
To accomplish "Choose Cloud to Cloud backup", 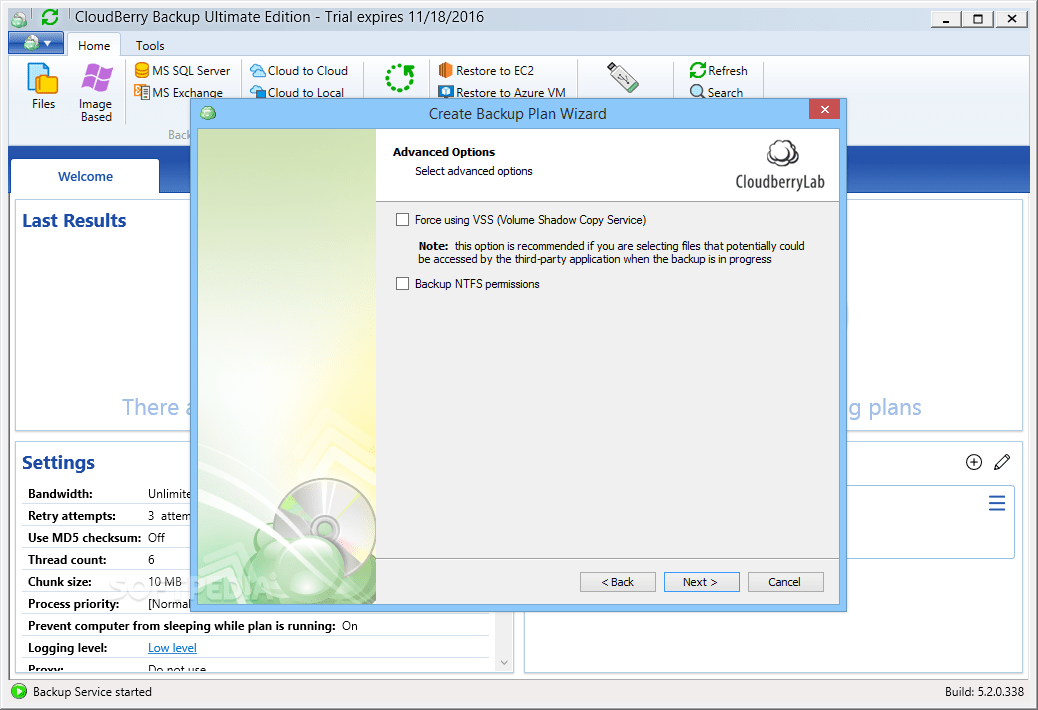I will (301, 70).
